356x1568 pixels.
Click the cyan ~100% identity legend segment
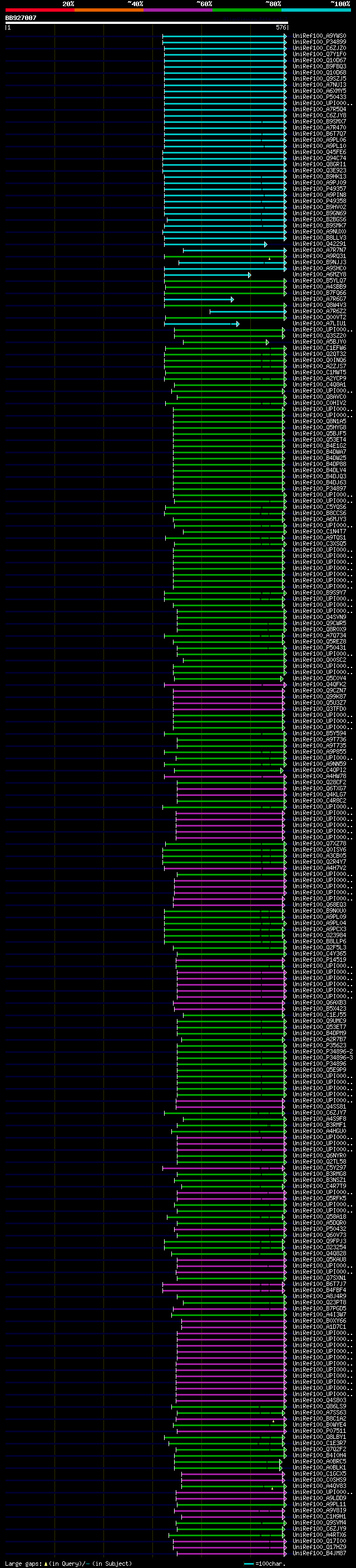(316, 10)
